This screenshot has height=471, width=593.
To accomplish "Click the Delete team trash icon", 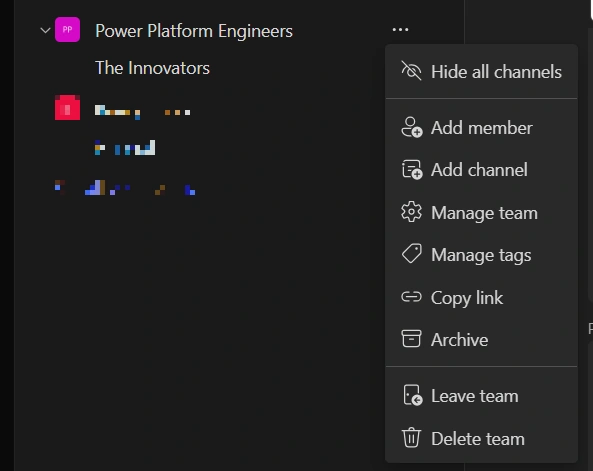I will (x=411, y=438).
